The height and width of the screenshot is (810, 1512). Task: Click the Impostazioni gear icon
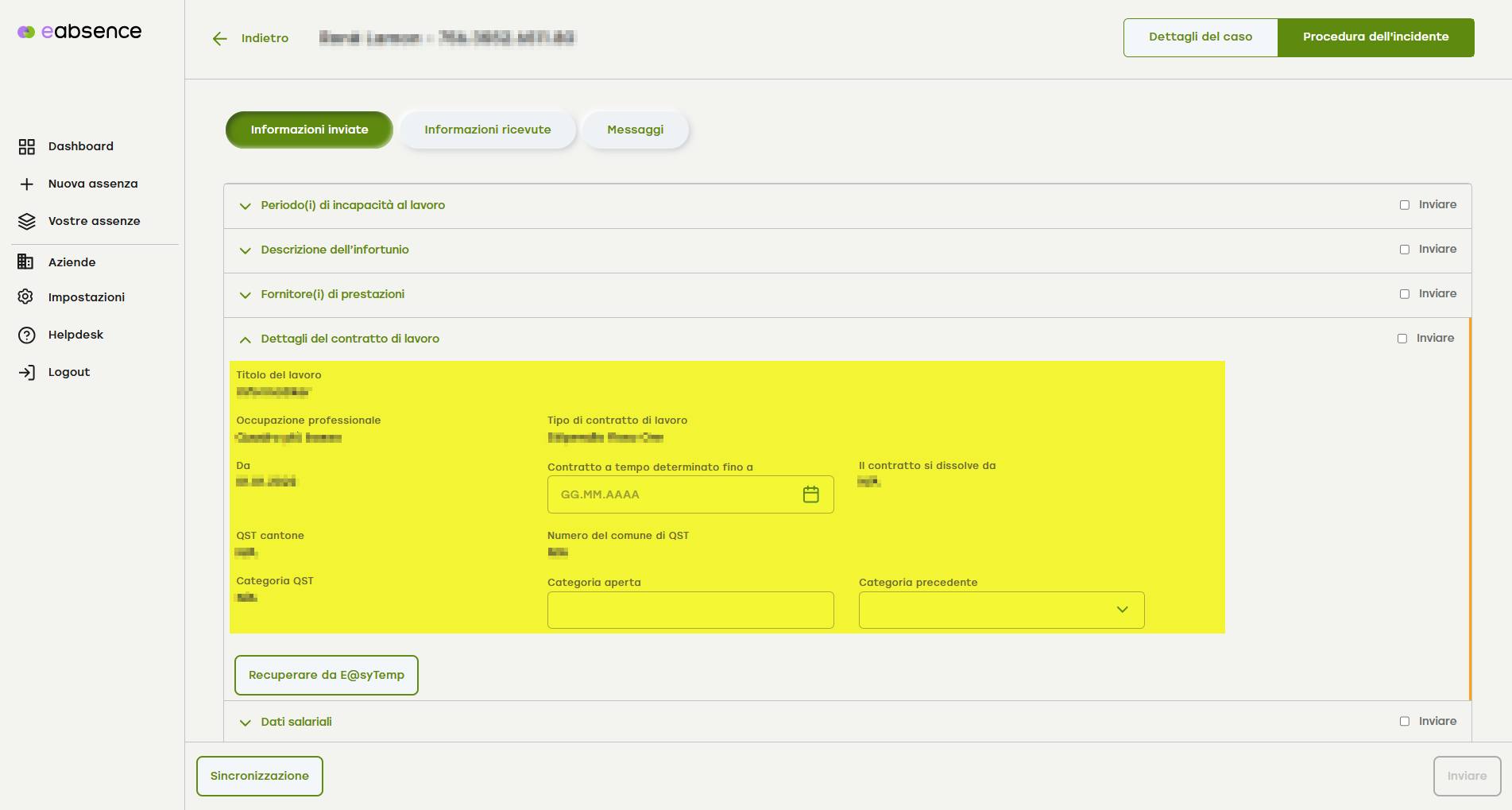(26, 297)
